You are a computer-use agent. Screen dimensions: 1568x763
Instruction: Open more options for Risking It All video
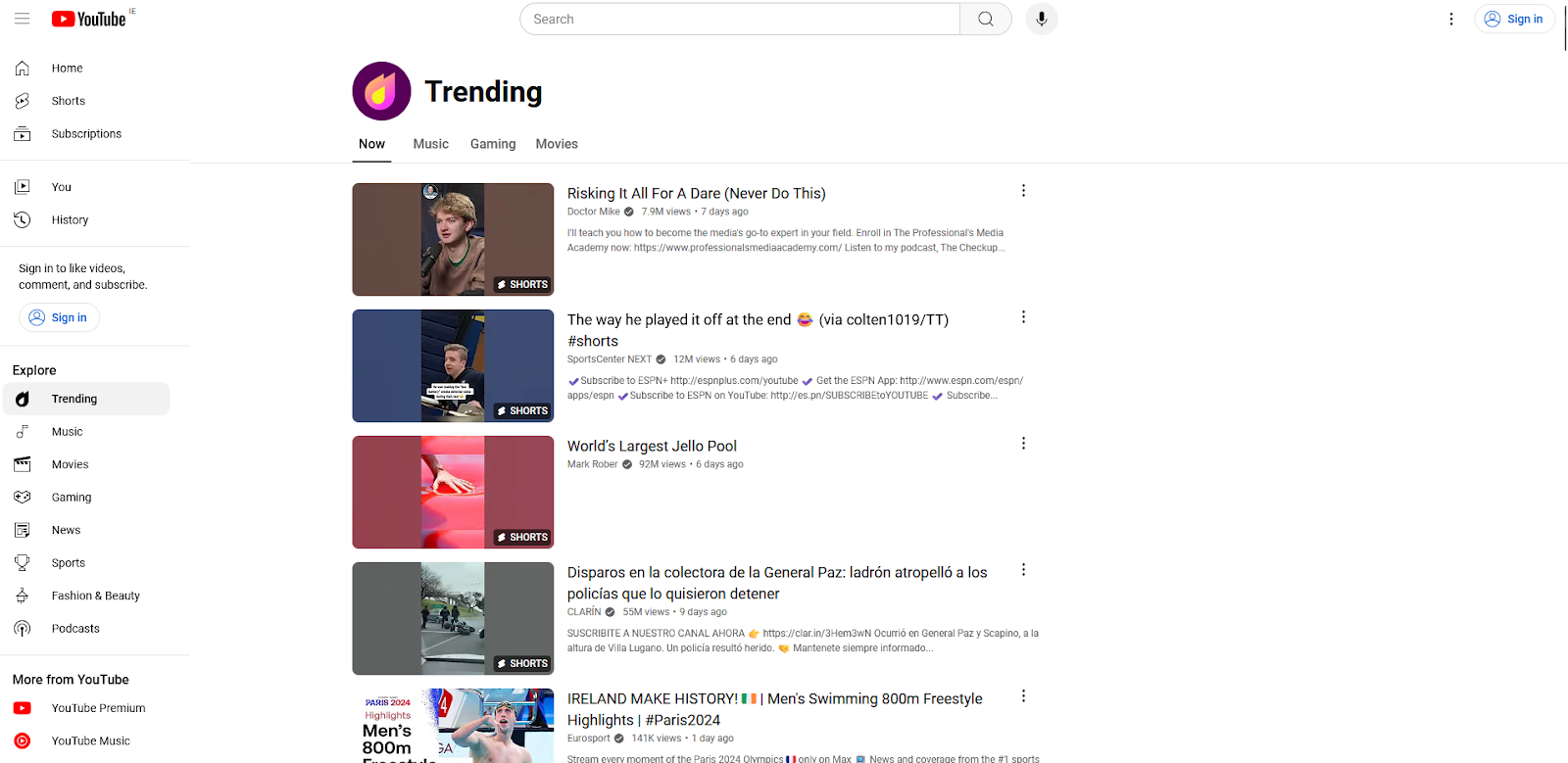pos(1023,191)
